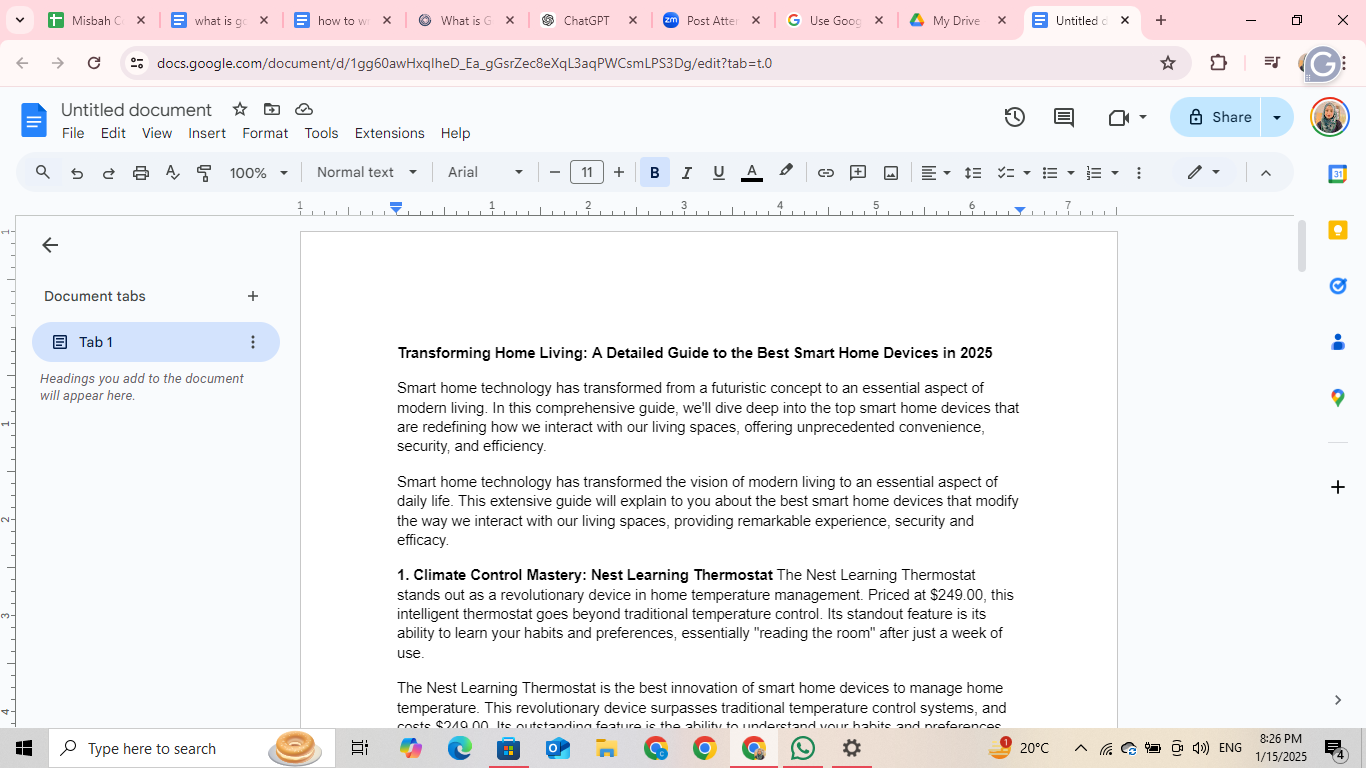1366x768 pixels.
Task: Open the Format menu
Action: 265,133
